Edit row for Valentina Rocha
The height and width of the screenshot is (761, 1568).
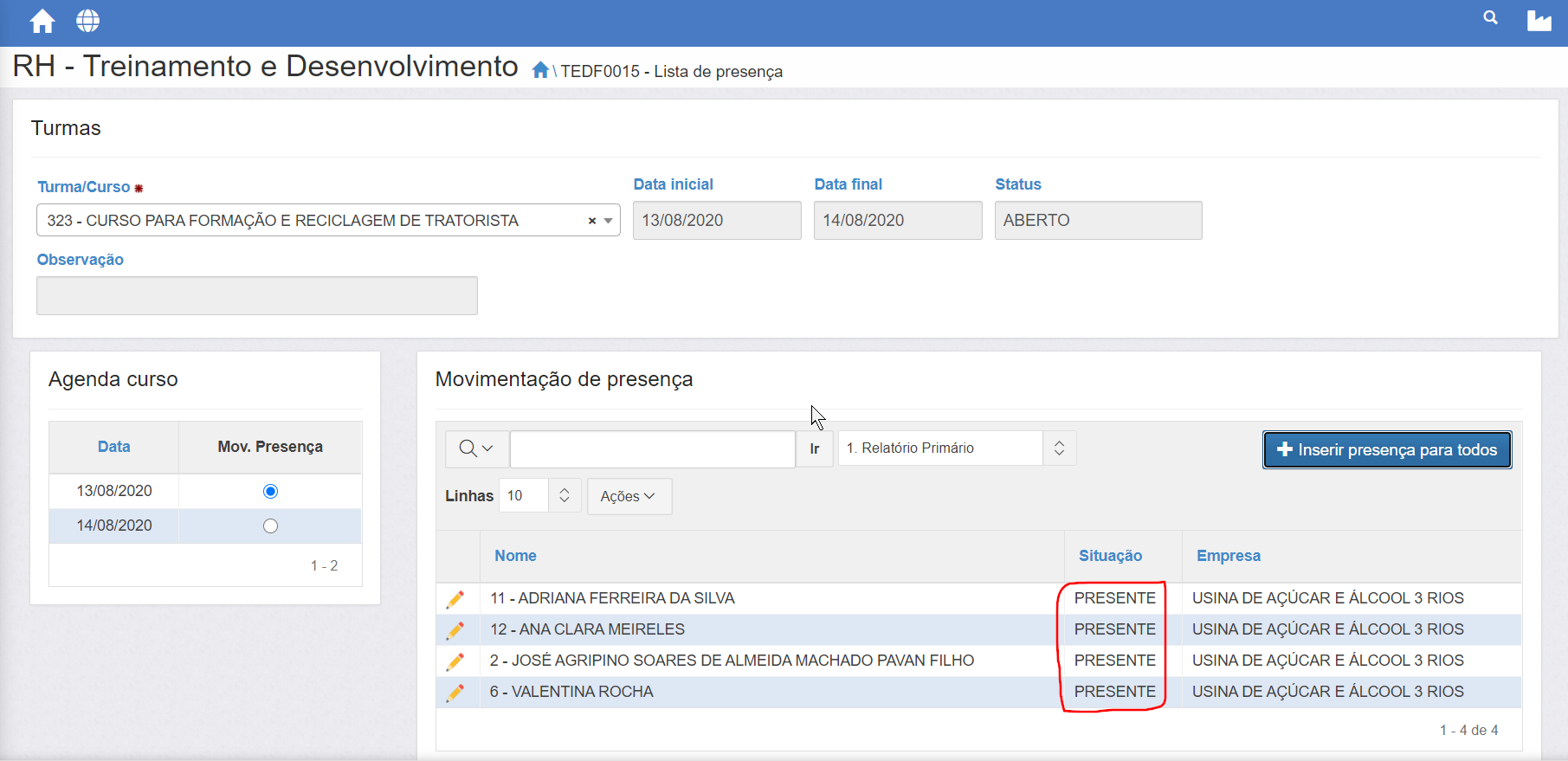point(455,692)
